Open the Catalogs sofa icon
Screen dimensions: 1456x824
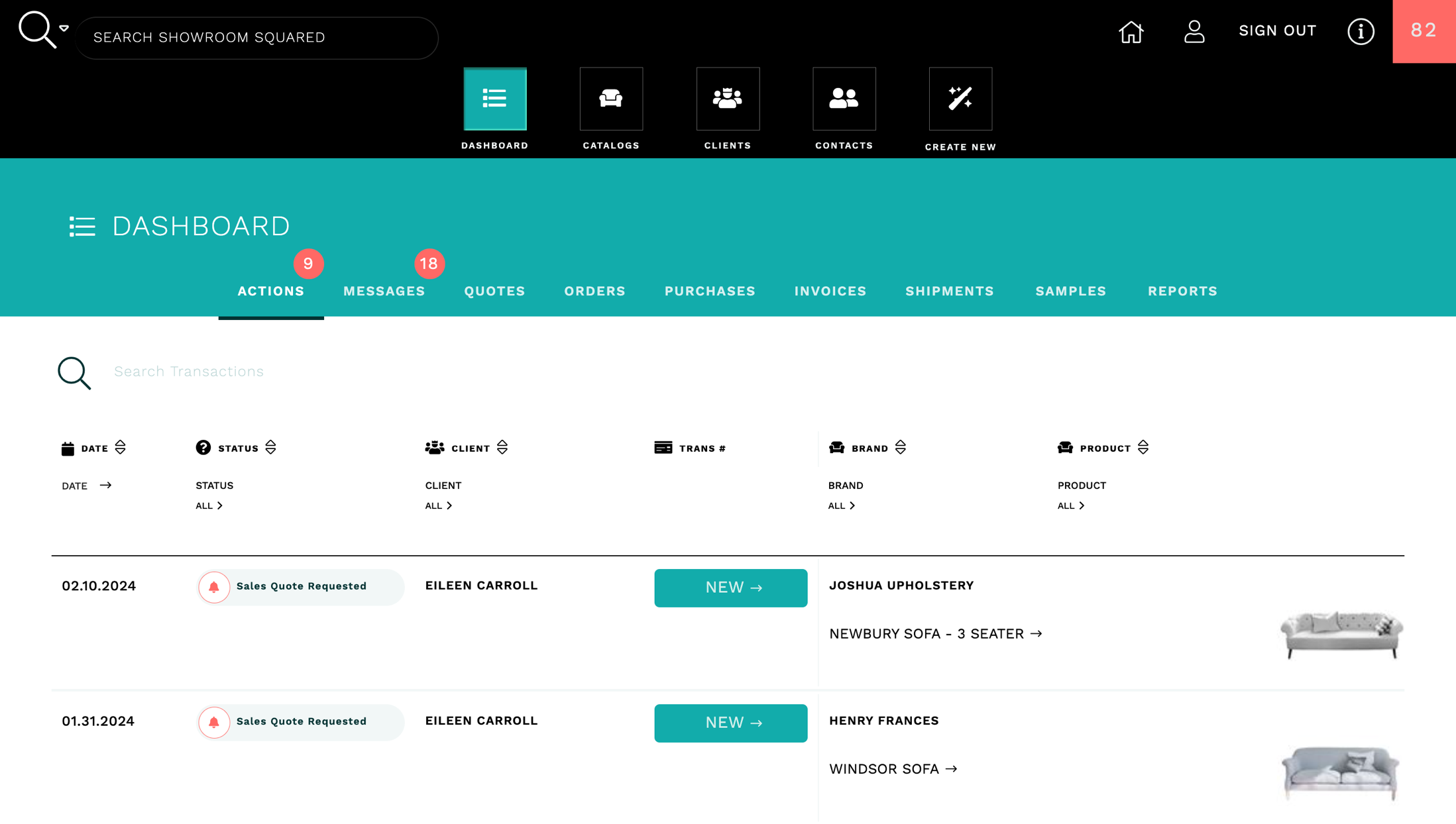click(611, 99)
